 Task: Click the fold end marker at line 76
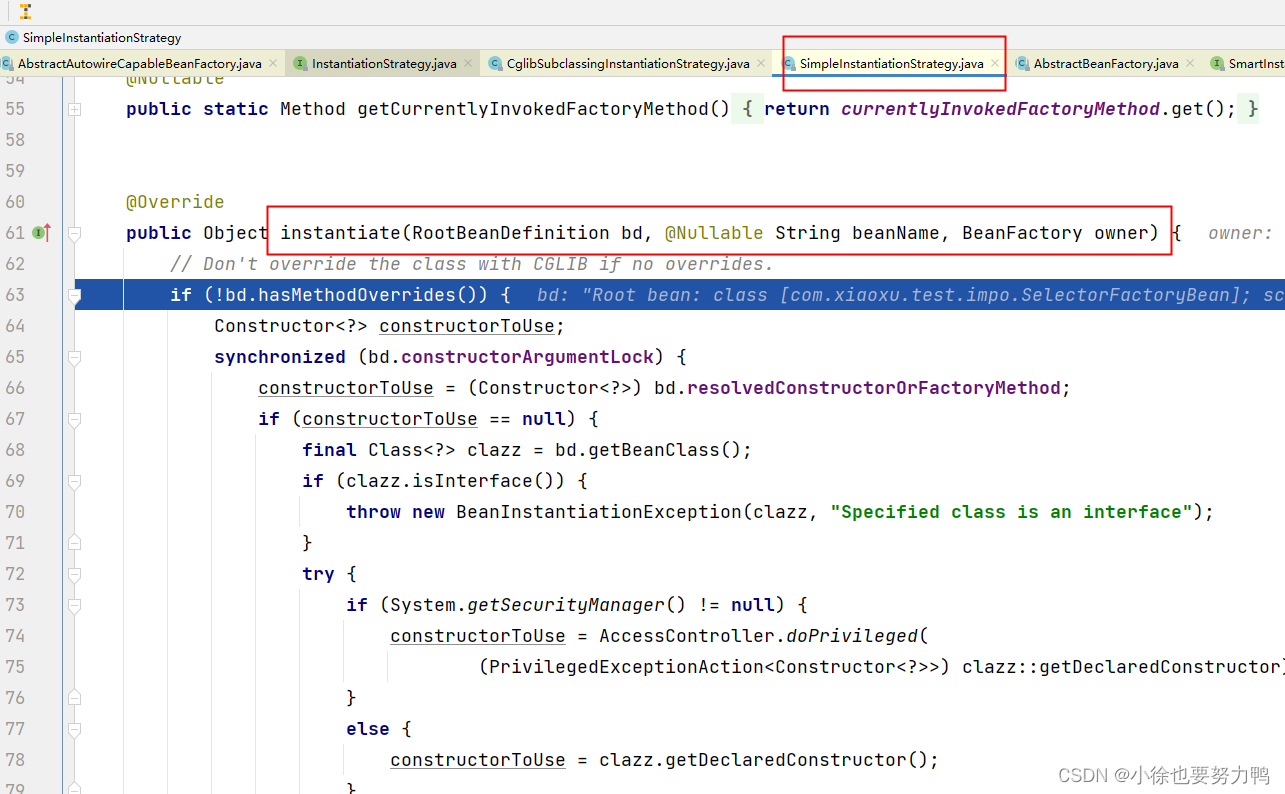click(74, 698)
